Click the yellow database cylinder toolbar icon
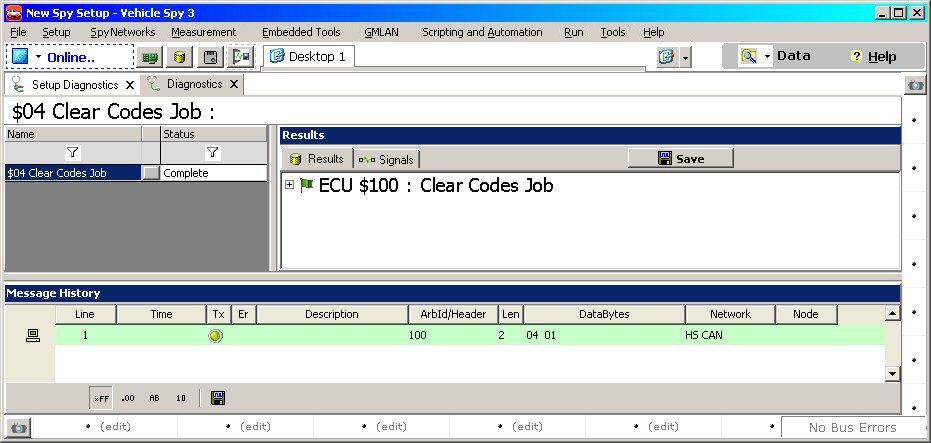This screenshot has width=931, height=443. pos(180,57)
